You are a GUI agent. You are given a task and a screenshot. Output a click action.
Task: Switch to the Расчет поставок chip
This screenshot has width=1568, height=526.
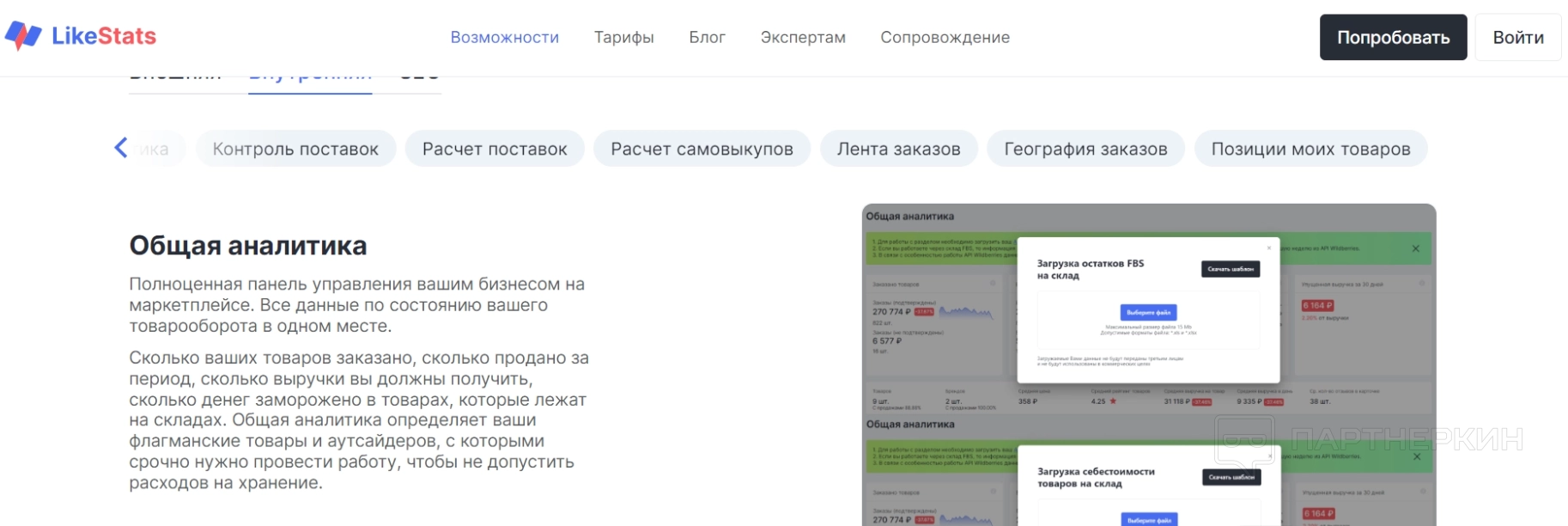[495, 149]
